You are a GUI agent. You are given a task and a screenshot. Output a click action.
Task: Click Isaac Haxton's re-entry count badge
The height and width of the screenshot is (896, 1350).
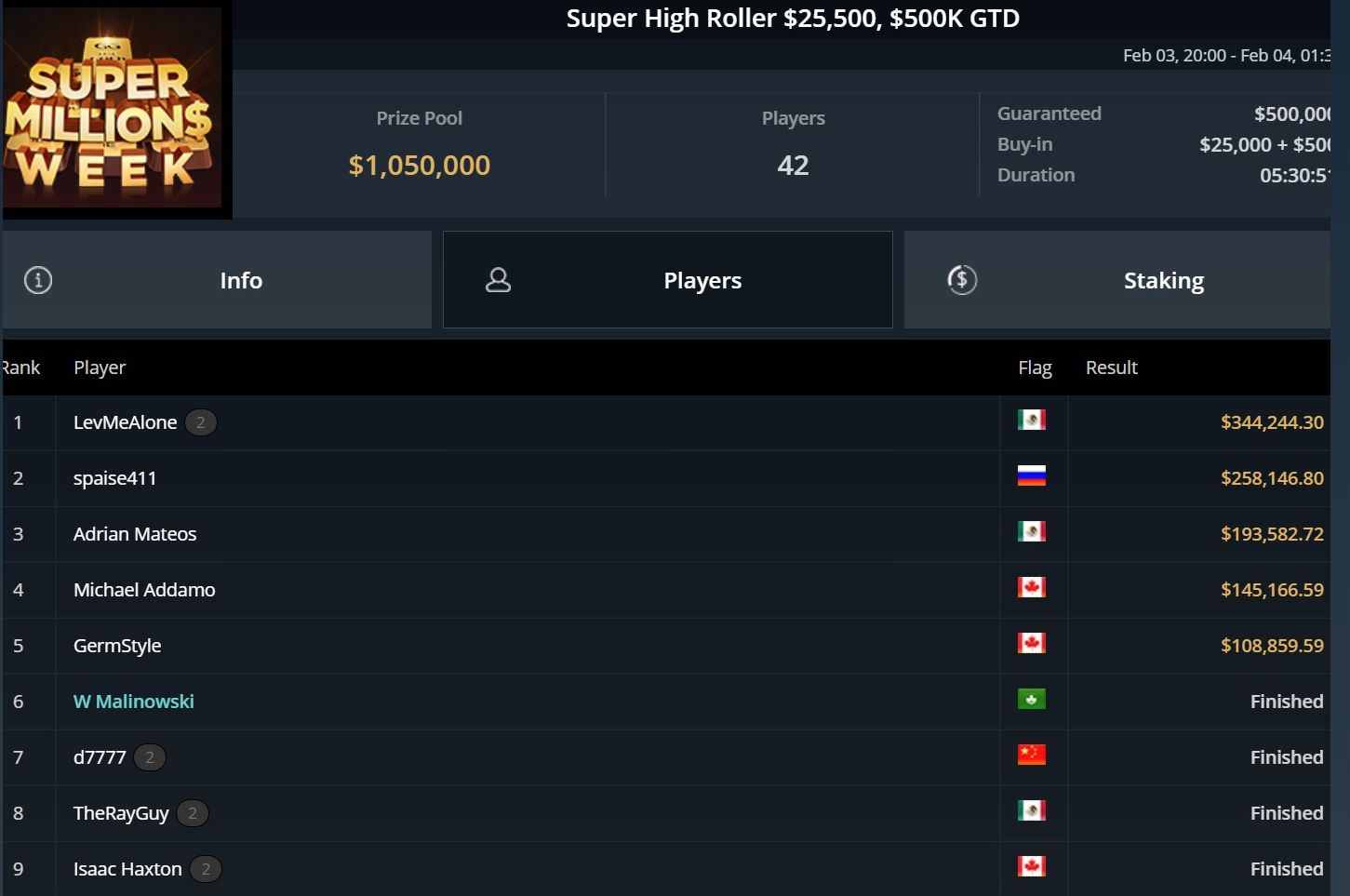(x=206, y=869)
